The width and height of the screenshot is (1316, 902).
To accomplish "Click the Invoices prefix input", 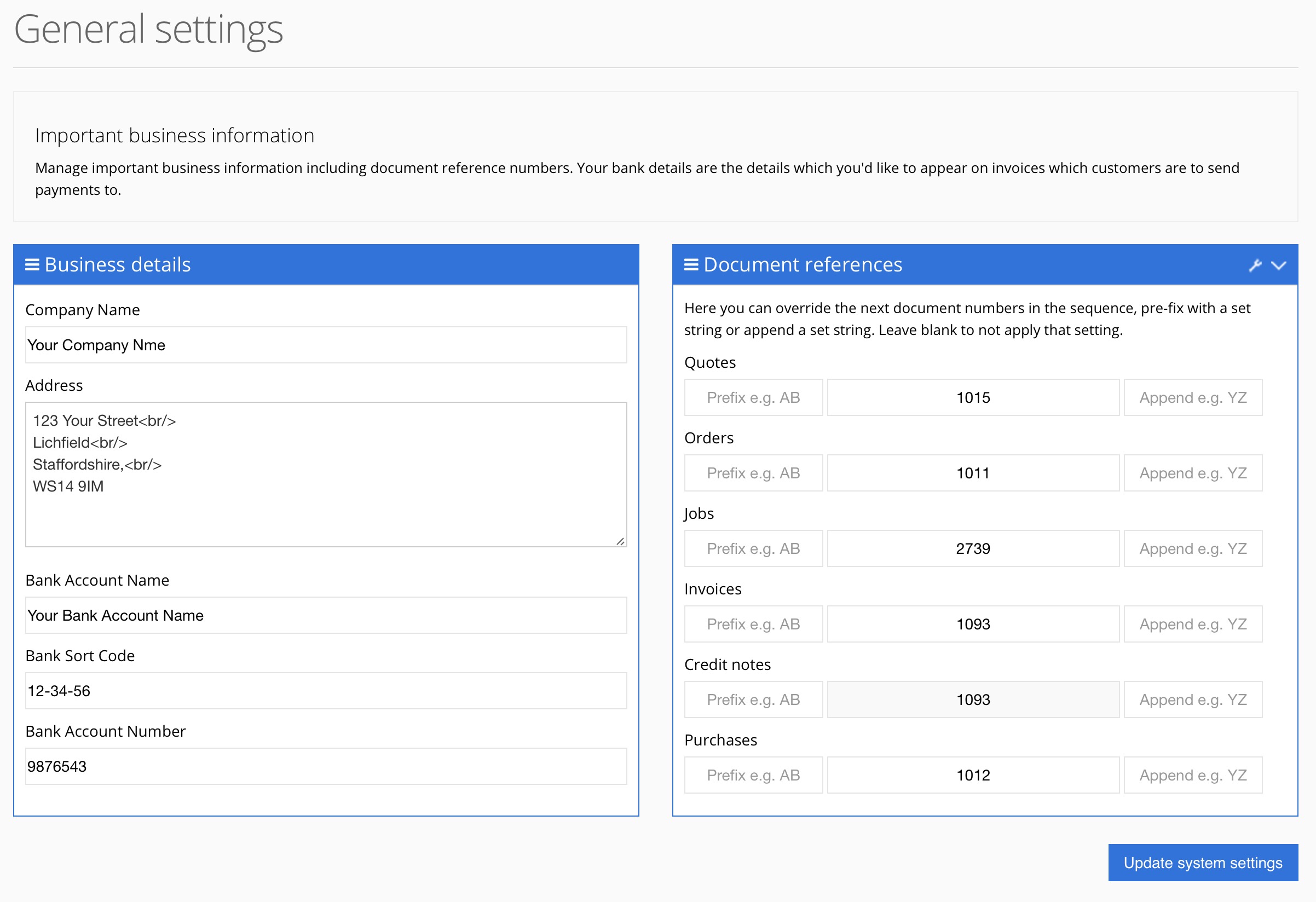I will point(753,624).
